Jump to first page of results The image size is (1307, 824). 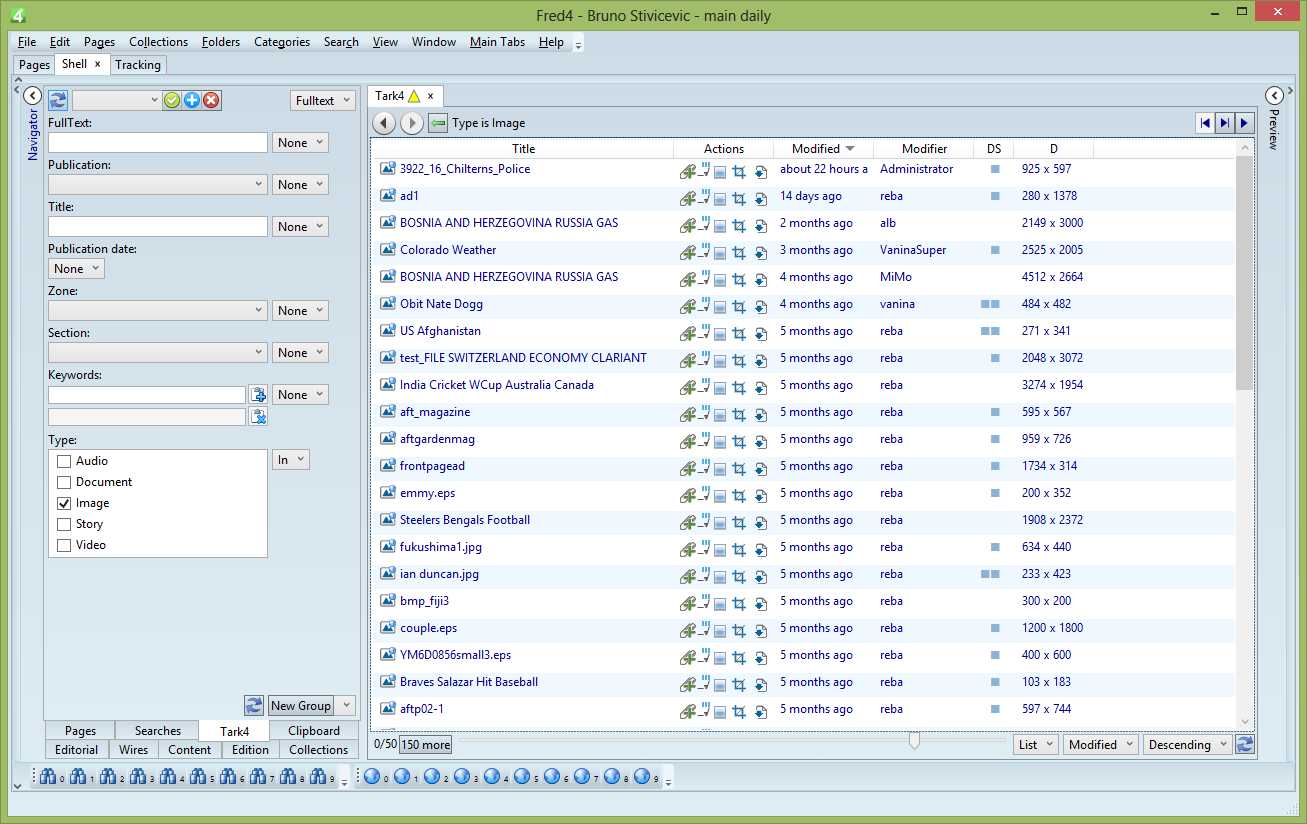(1205, 123)
